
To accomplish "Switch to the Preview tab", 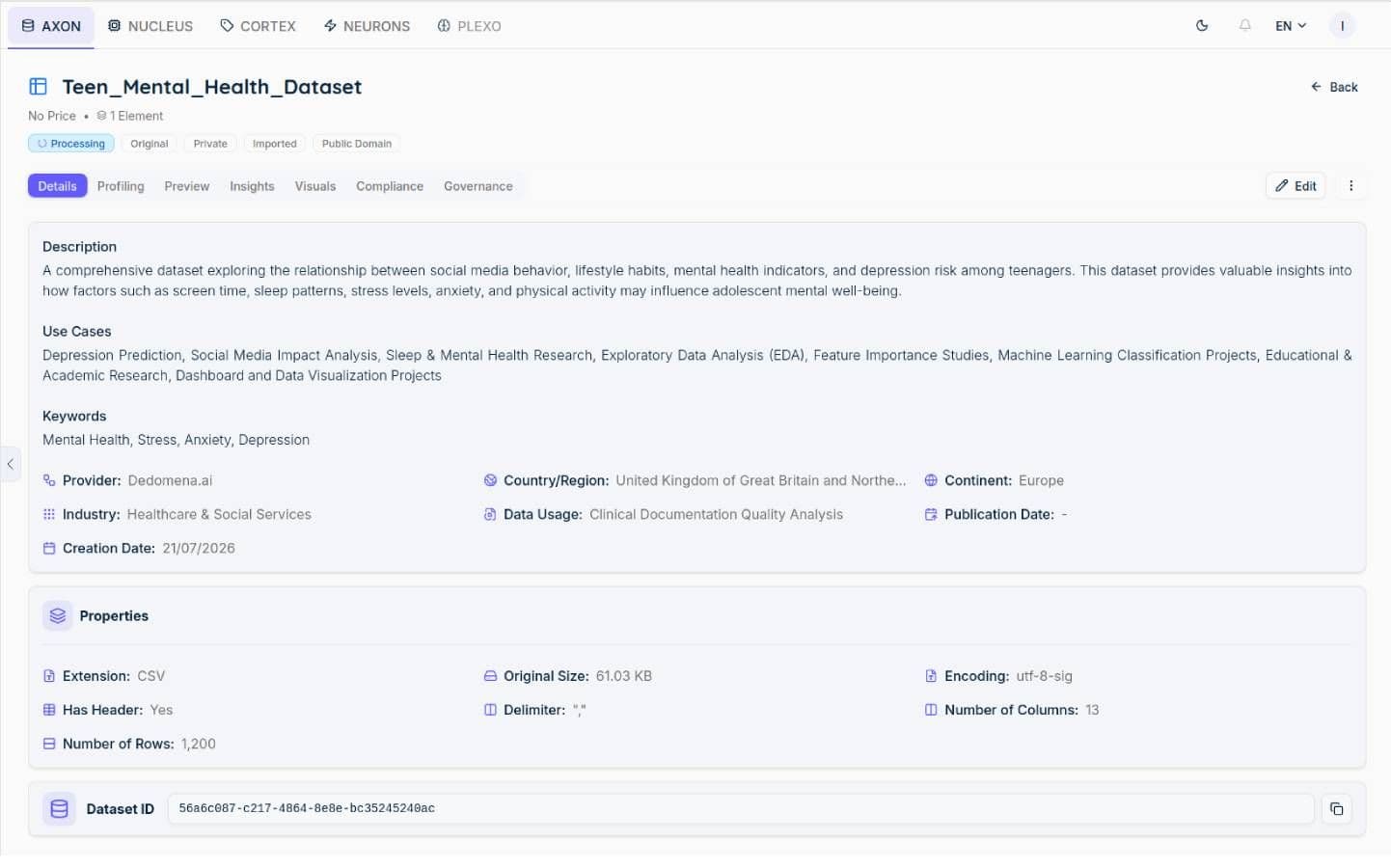I will tap(187, 186).
